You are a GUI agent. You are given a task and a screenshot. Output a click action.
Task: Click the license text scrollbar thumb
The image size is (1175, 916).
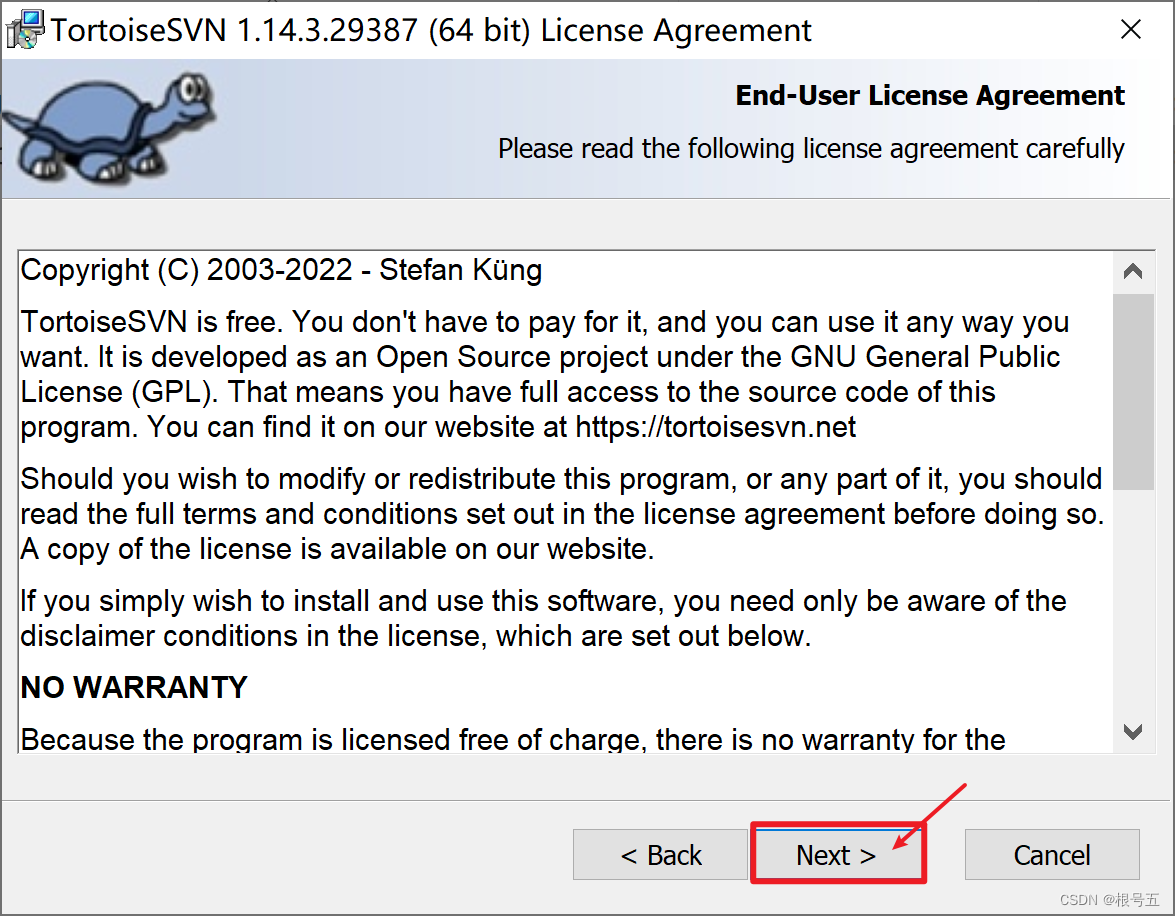[x=1133, y=391]
